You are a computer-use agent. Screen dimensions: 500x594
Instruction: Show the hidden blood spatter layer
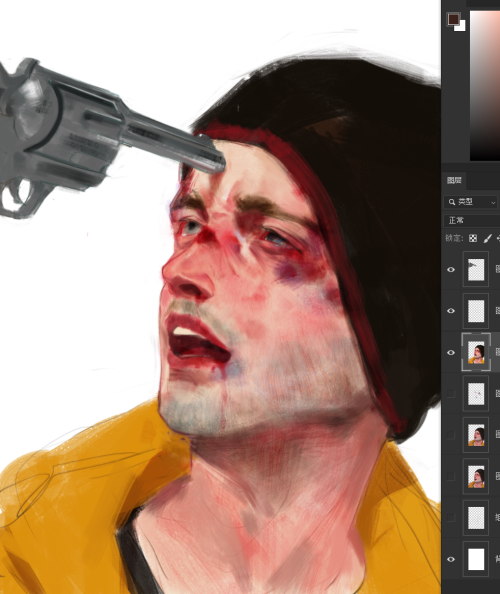click(451, 394)
